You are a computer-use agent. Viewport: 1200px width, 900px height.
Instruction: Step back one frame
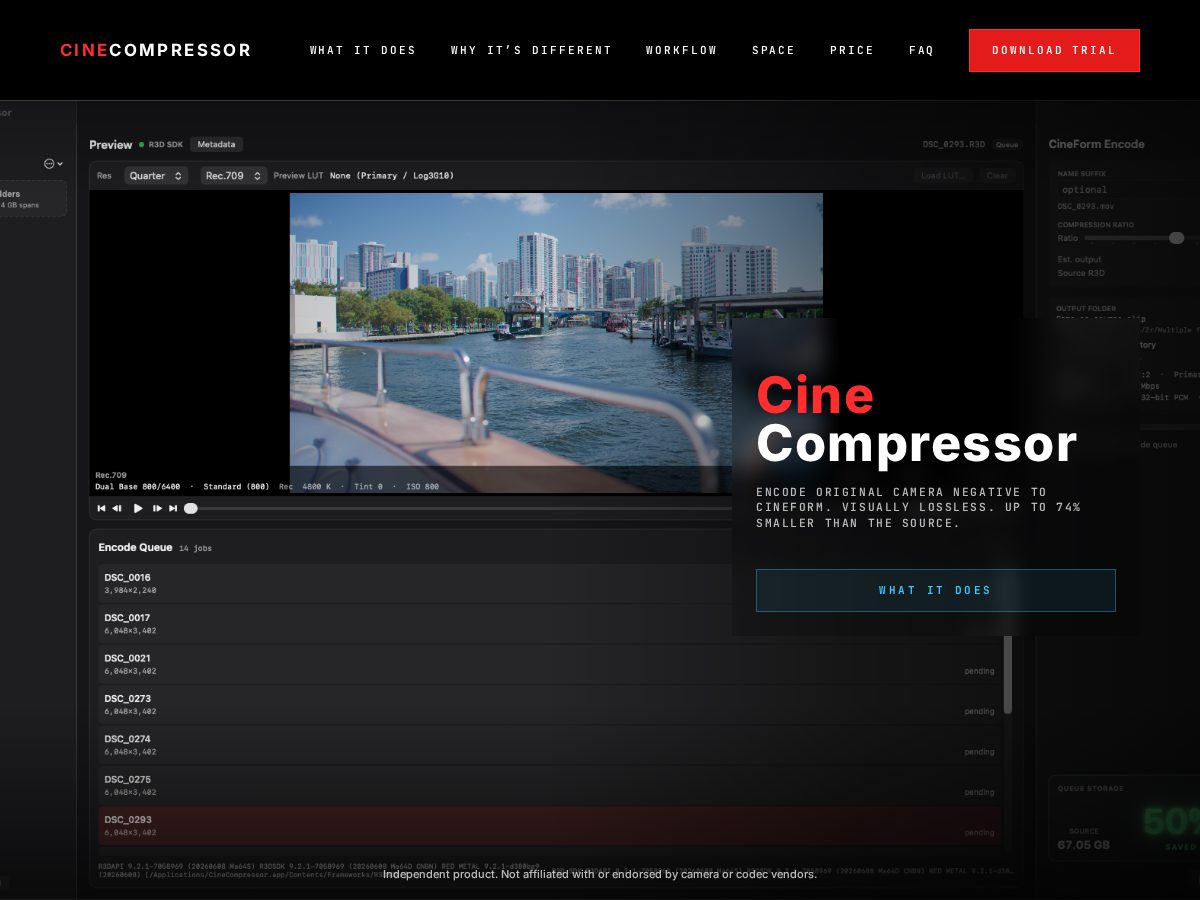pos(117,508)
